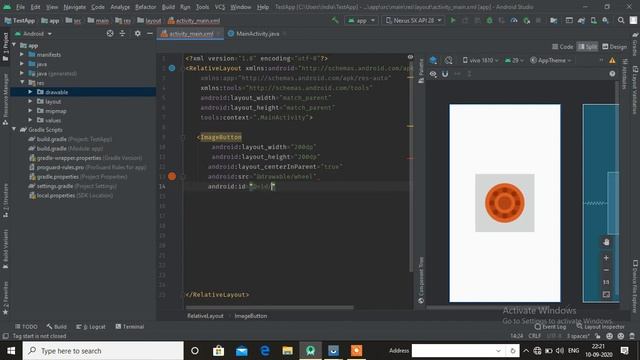Open the AppTheme dropdown

(551, 60)
